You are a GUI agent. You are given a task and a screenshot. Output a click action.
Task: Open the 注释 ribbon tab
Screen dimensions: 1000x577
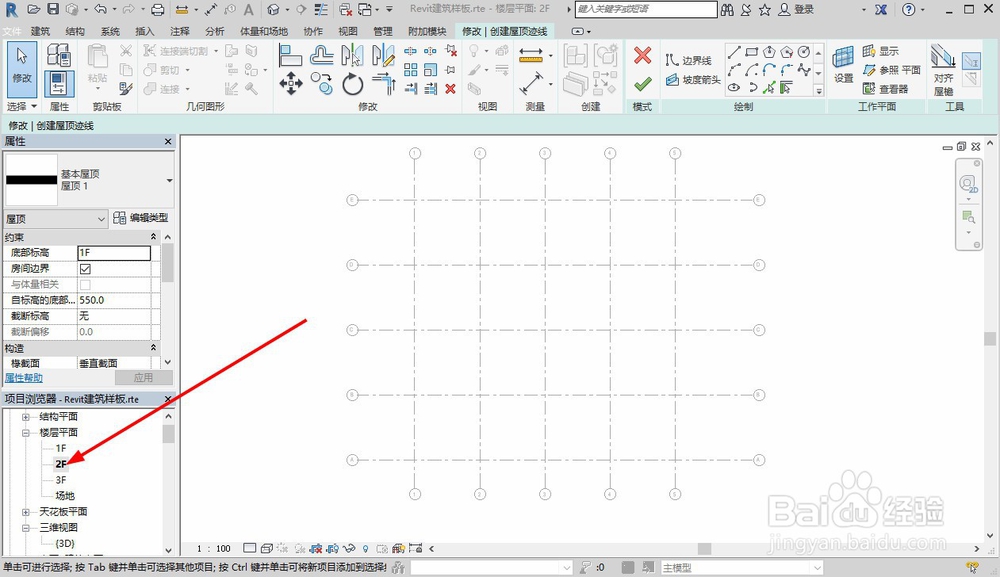180,31
